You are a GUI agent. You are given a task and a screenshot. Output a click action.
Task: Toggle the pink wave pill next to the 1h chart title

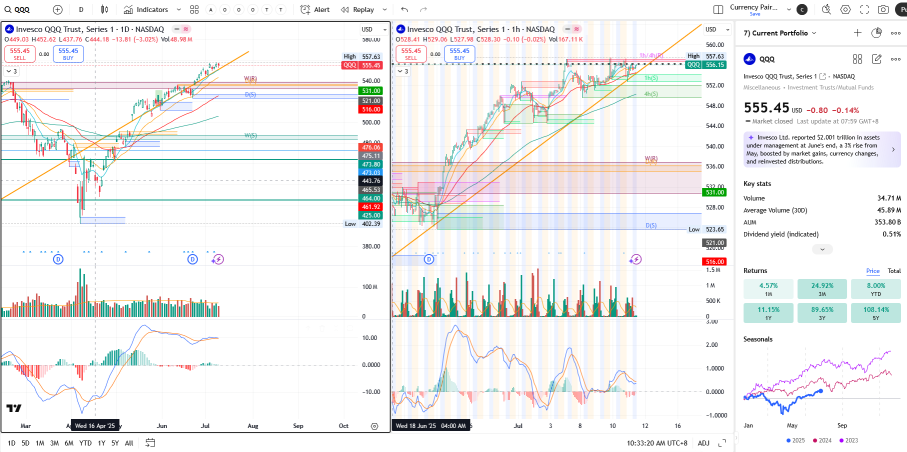pos(577,29)
